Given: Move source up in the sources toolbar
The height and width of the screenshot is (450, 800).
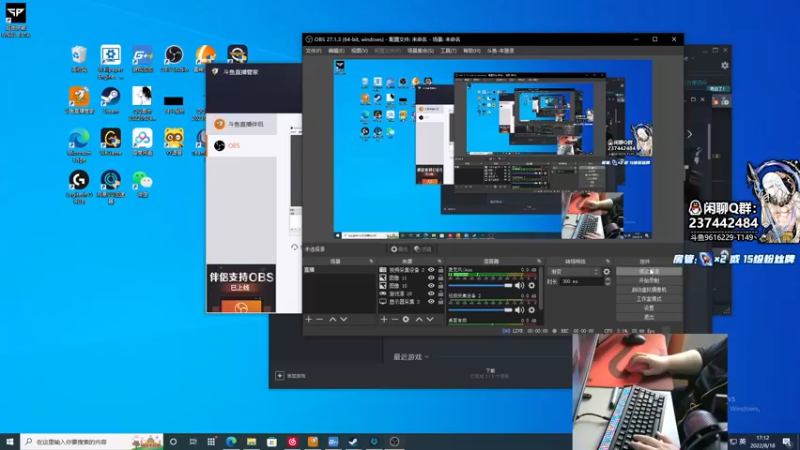Looking at the screenshot, I should pyautogui.click(x=419, y=319).
